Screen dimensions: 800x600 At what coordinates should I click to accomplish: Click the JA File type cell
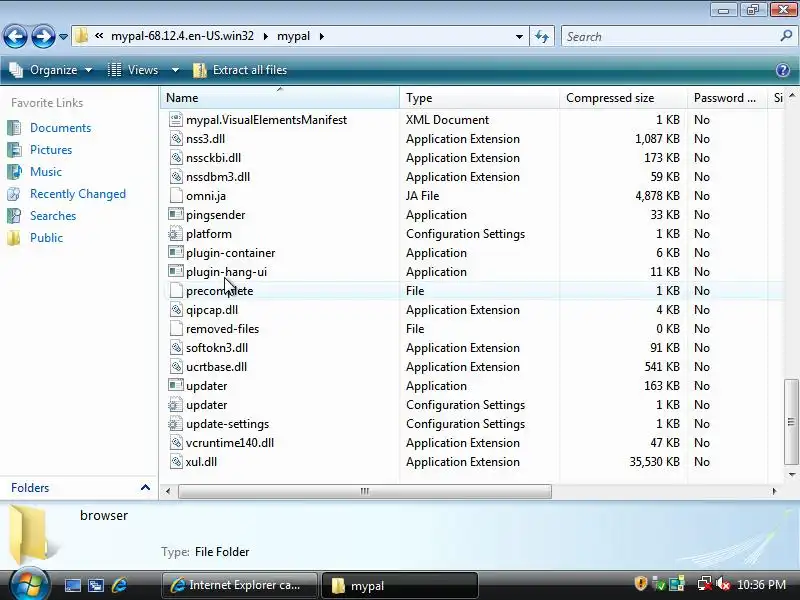[x=422, y=196]
